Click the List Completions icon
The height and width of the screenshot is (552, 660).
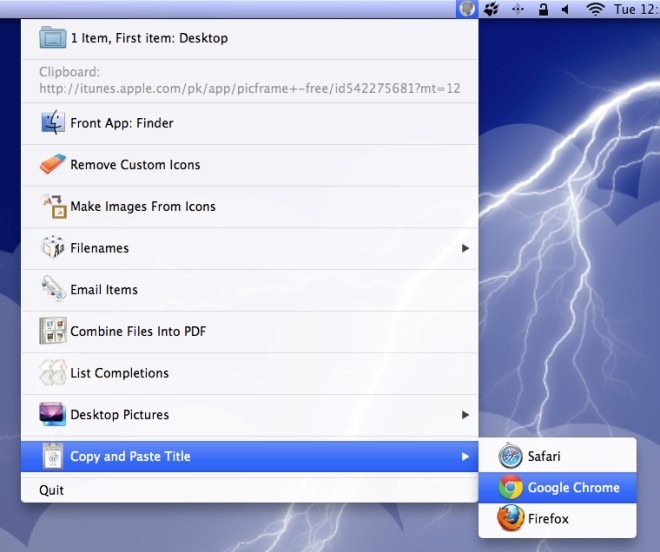click(x=53, y=372)
